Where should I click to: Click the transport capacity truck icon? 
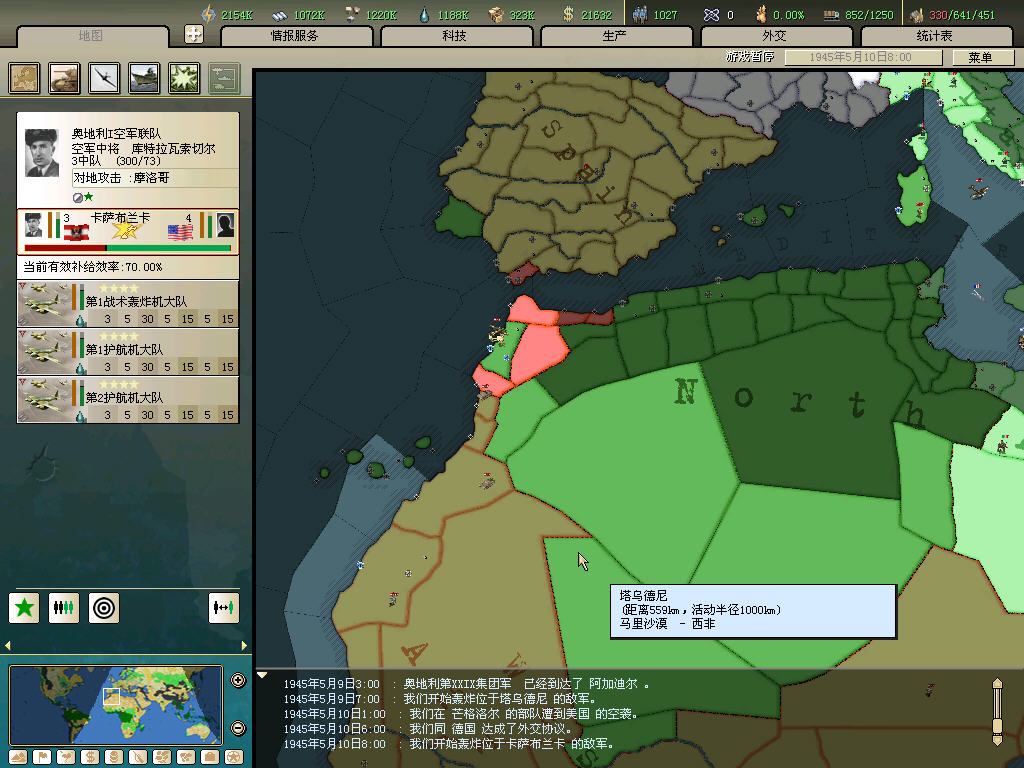[x=831, y=15]
